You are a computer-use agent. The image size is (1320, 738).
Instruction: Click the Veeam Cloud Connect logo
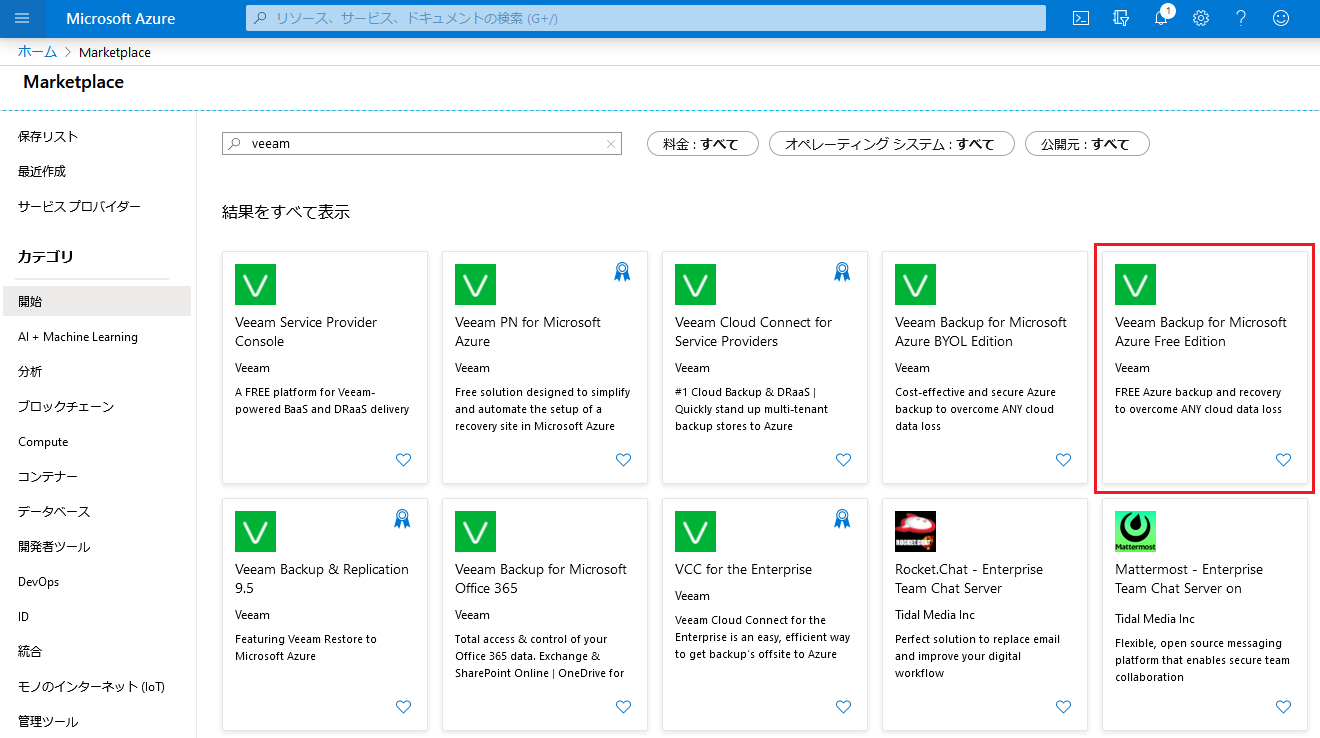tap(695, 285)
